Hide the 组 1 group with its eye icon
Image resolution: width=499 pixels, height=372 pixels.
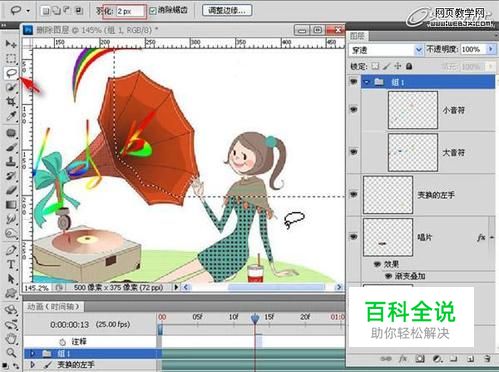tap(353, 82)
